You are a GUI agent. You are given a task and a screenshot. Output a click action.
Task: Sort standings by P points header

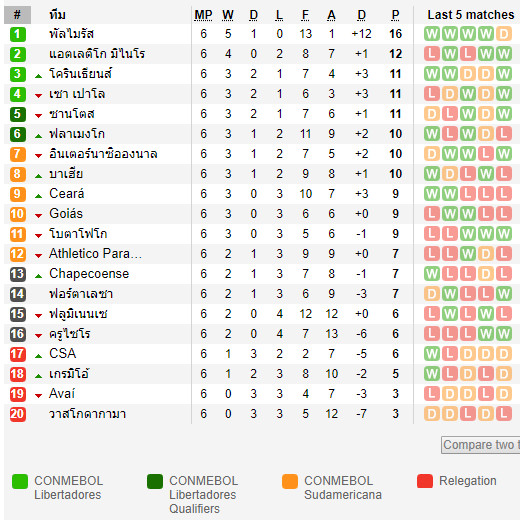tap(395, 15)
